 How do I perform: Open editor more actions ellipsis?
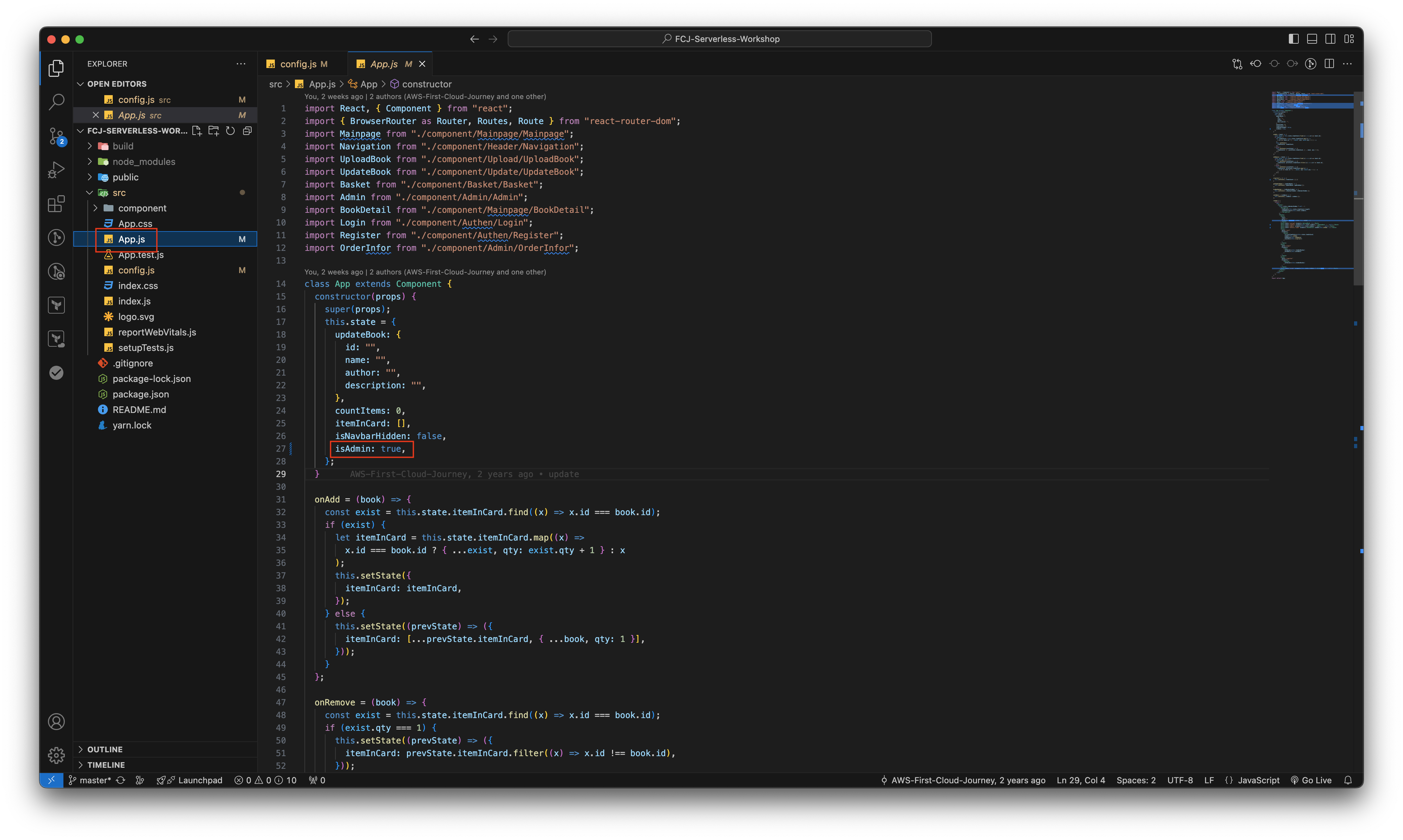click(x=1348, y=64)
